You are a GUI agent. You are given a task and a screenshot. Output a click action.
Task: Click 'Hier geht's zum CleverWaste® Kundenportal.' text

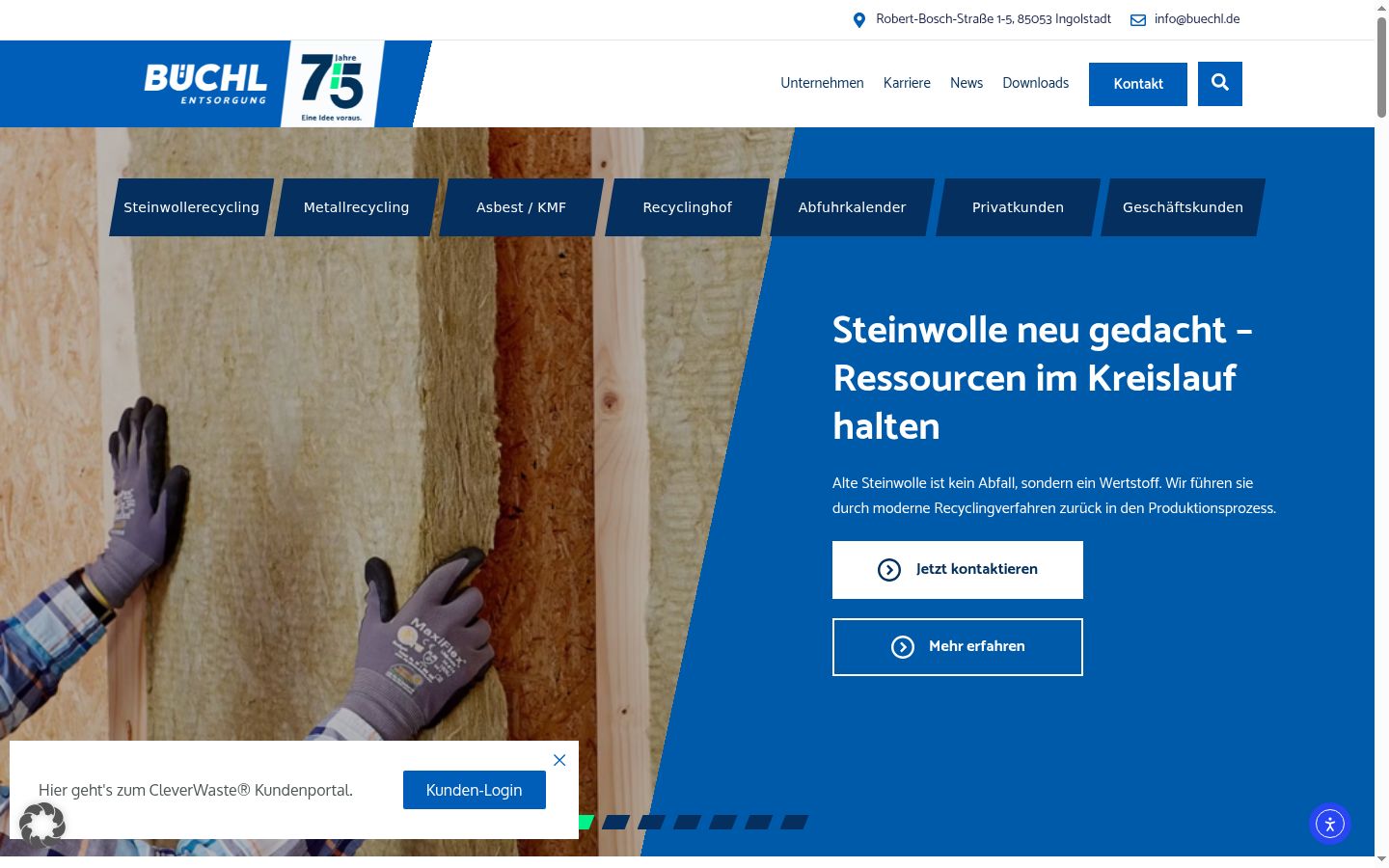click(196, 790)
